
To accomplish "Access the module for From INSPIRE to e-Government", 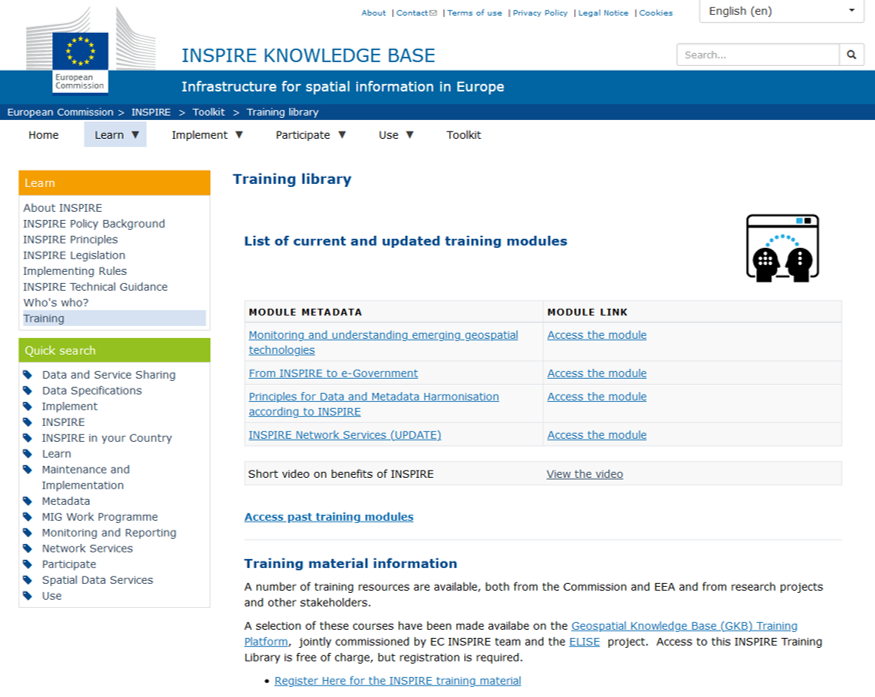I will click(x=597, y=373).
